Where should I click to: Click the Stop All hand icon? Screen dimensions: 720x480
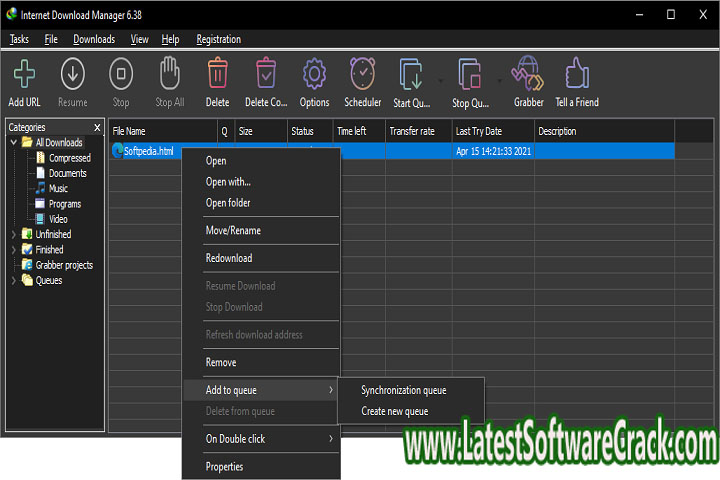click(x=169, y=73)
